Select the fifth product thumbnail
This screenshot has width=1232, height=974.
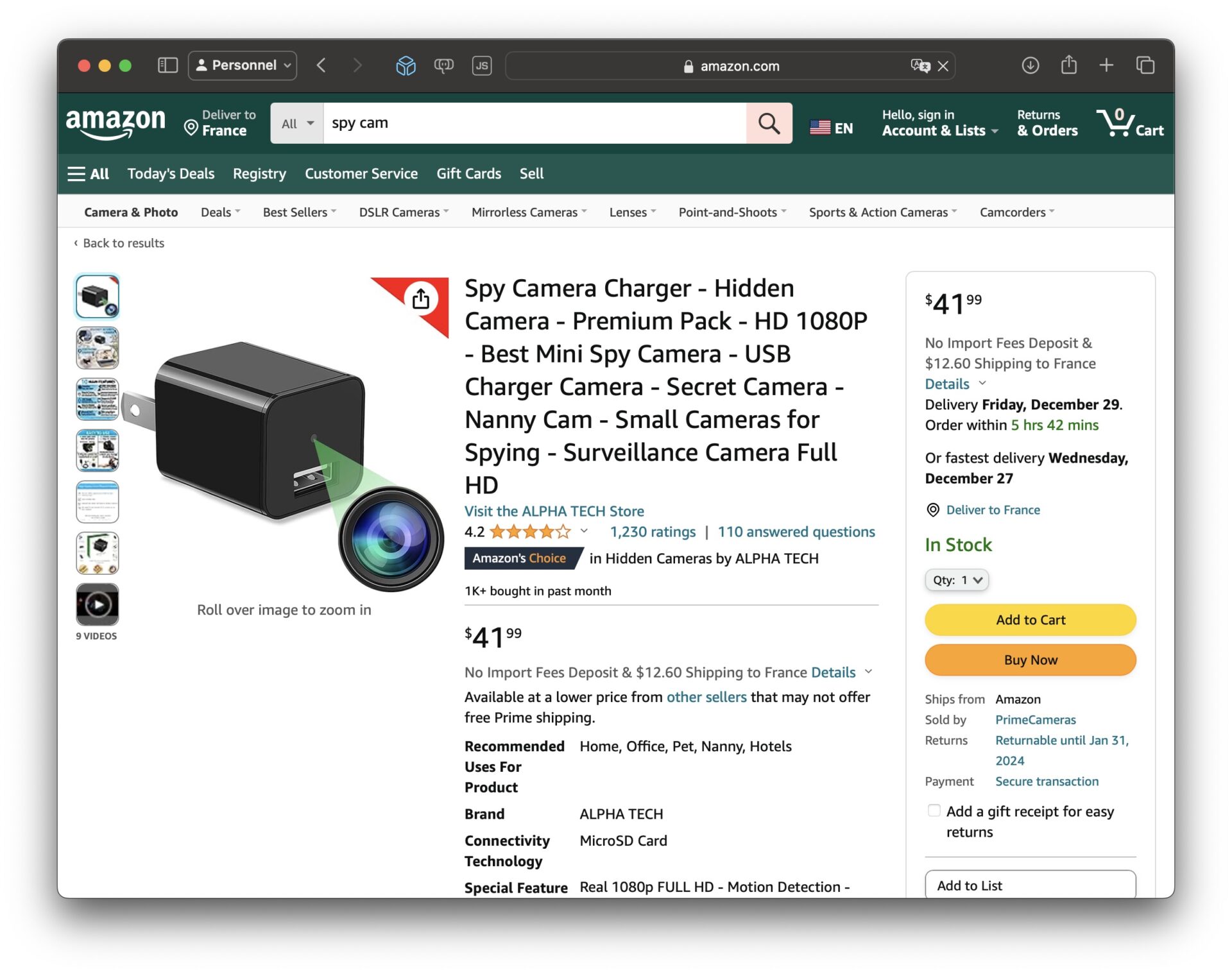98,502
